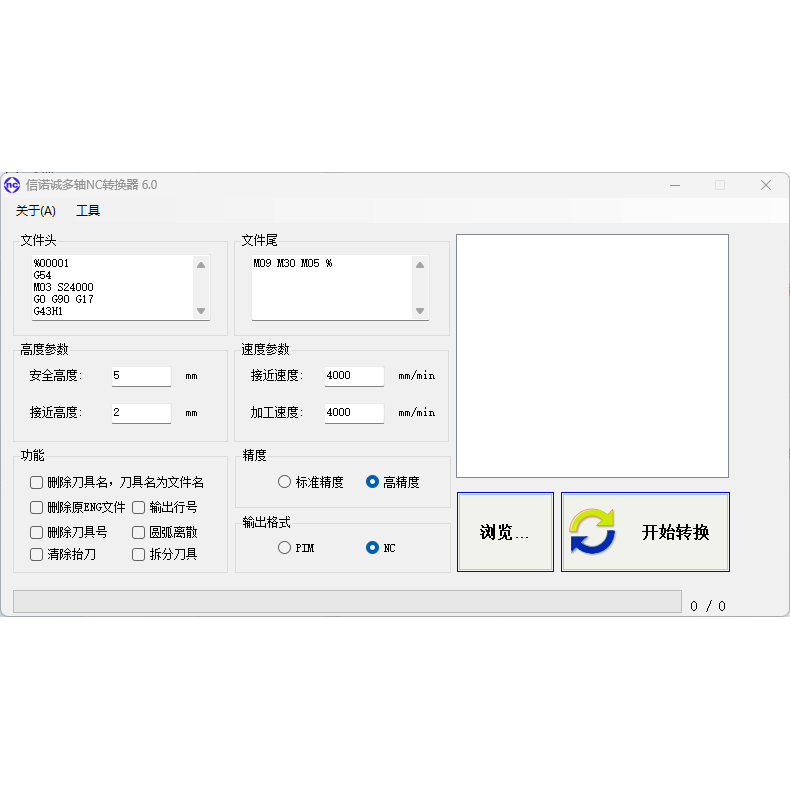Image resolution: width=790 pixels, height=790 pixels.
Task: Click scroll down arrow in 文件尾 box
Action: (x=420, y=311)
